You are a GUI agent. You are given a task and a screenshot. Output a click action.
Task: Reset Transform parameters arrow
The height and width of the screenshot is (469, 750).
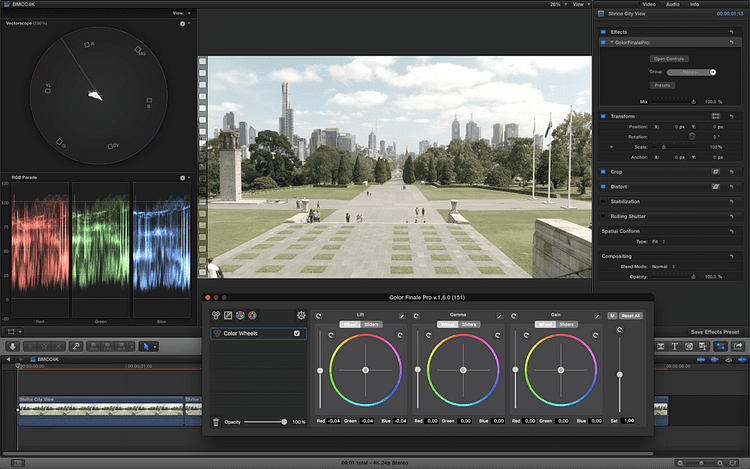pos(731,116)
